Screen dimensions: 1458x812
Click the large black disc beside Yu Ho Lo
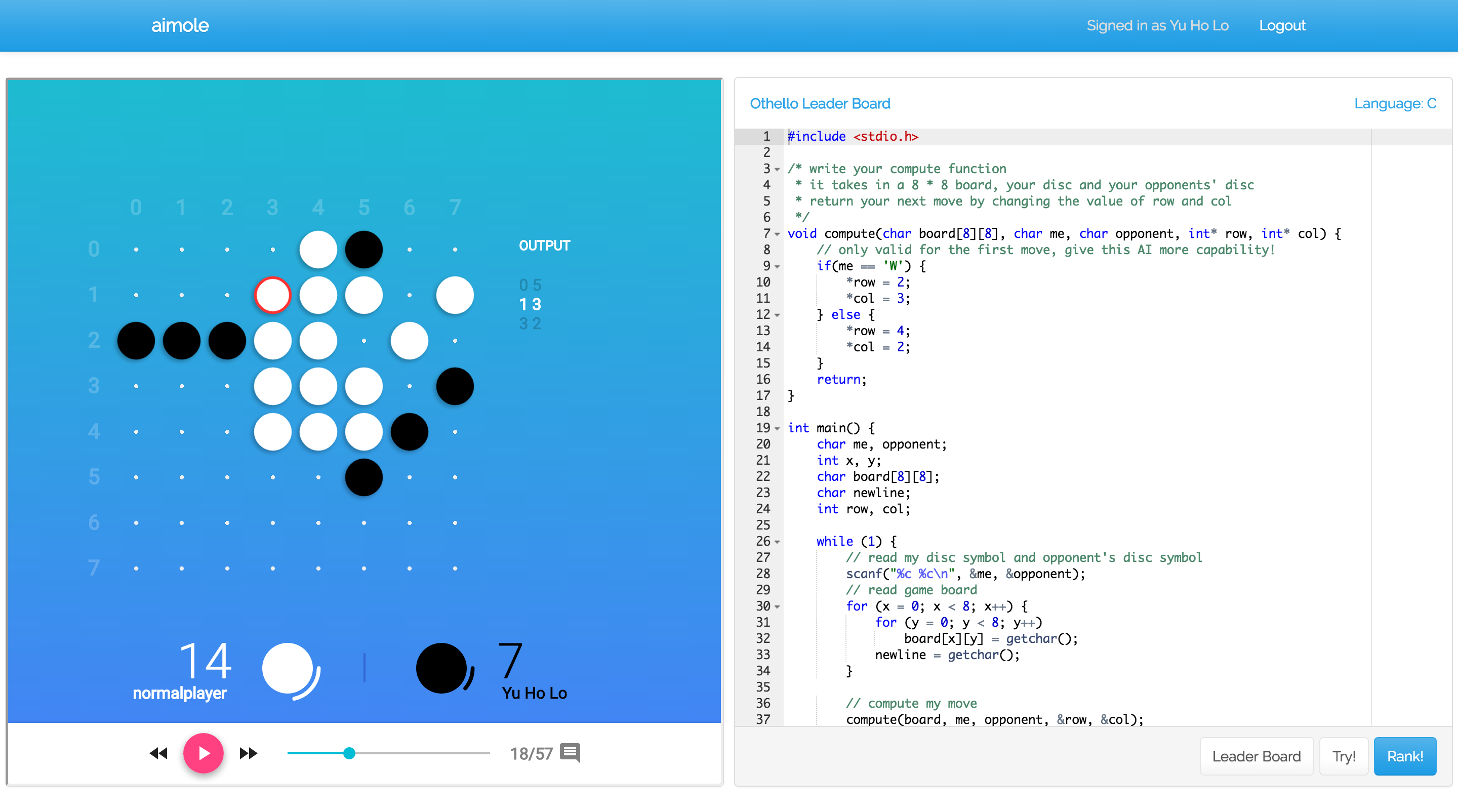[441, 668]
